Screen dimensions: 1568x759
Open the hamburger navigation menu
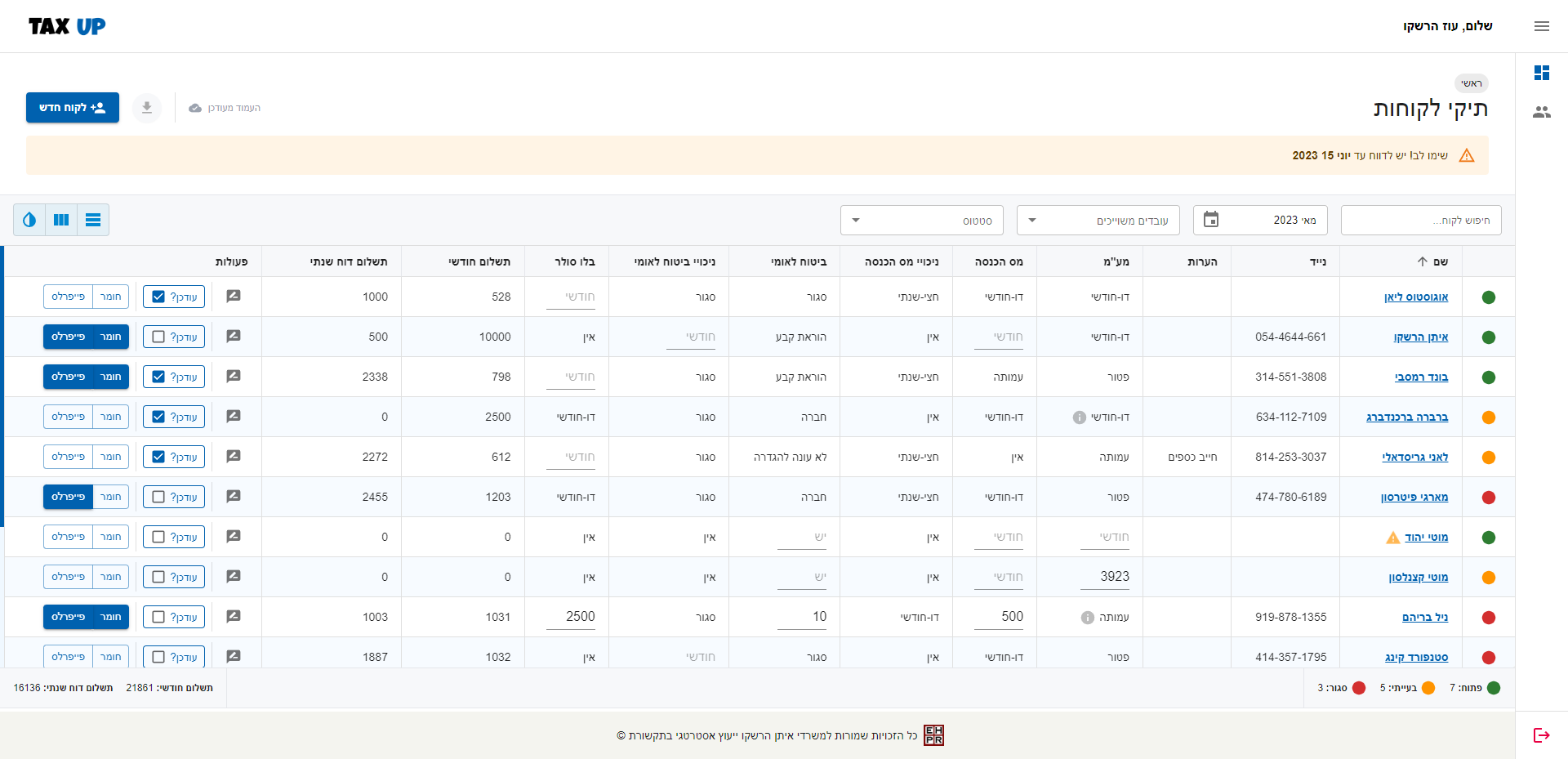(1541, 26)
